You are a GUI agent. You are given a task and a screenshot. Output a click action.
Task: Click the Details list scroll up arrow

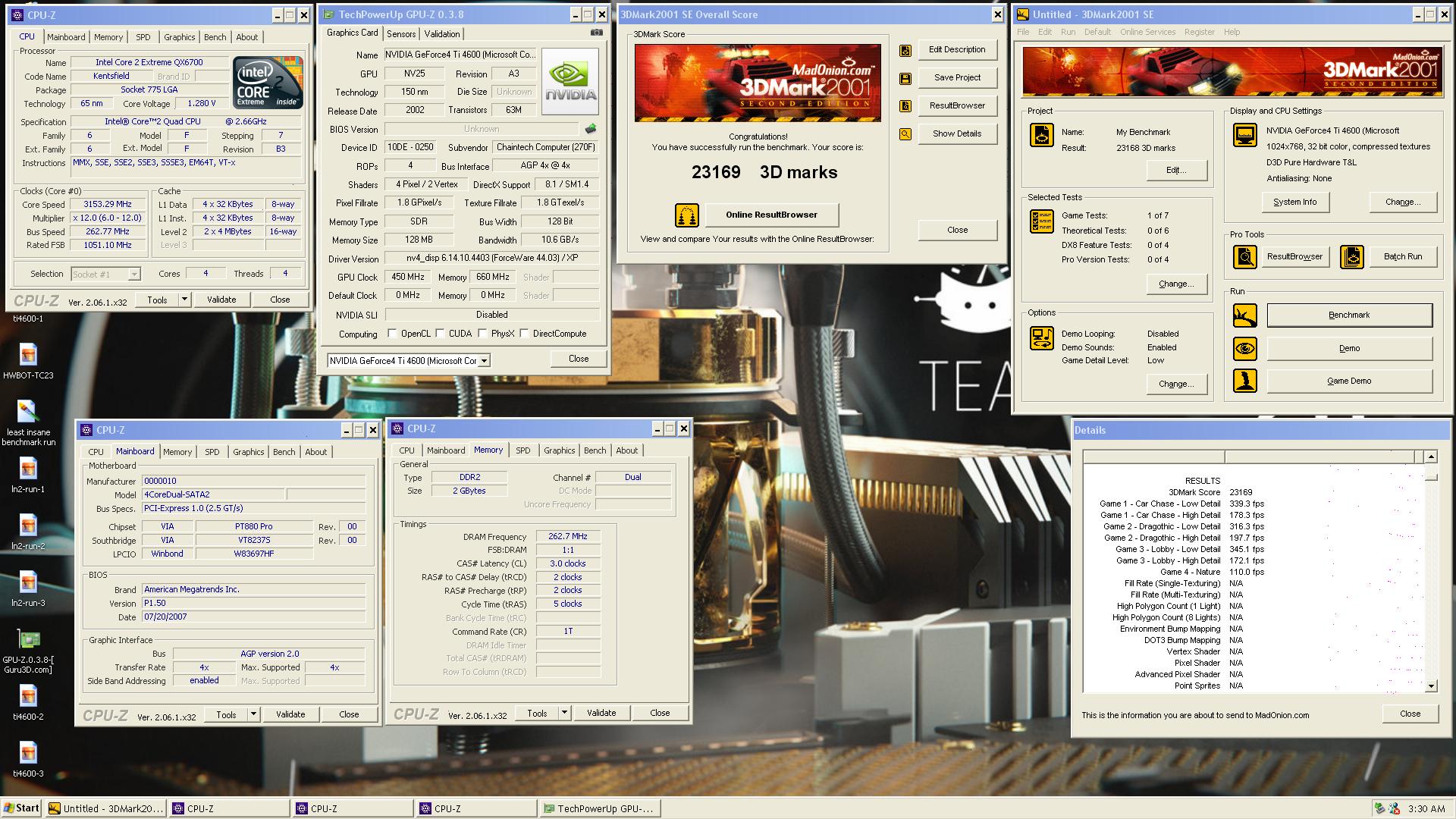tap(1431, 457)
